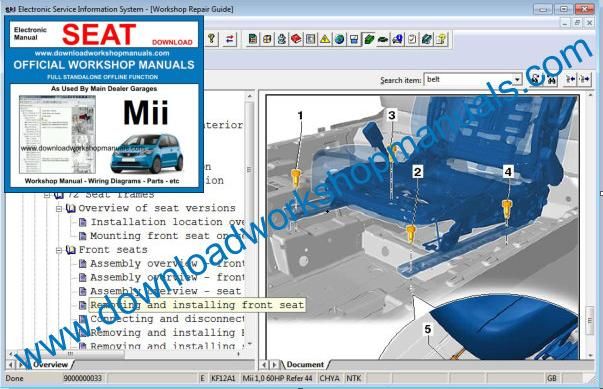
Task: Click the tree panel scroll-up arrow
Action: (x=249, y=96)
